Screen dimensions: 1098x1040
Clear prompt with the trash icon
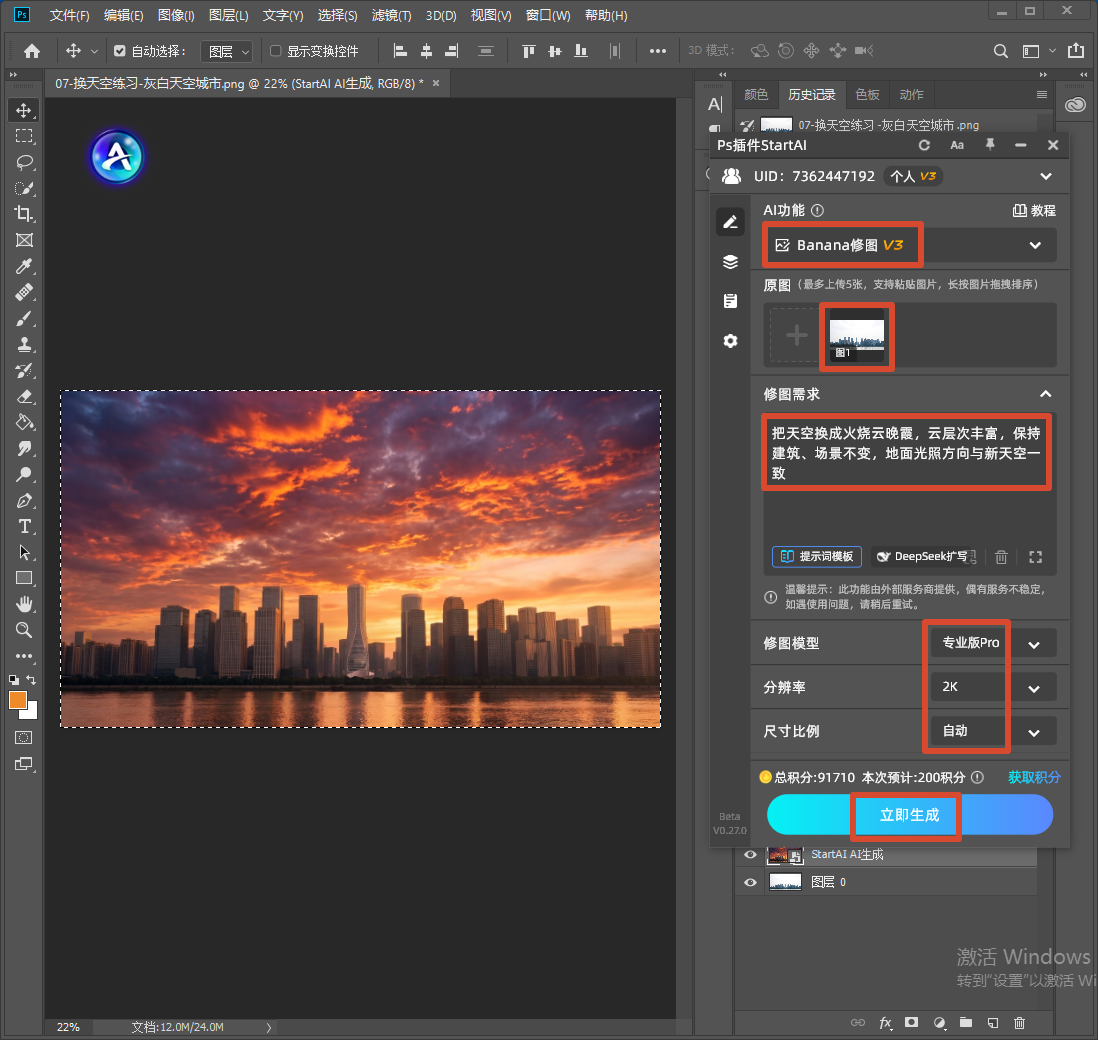click(1001, 557)
